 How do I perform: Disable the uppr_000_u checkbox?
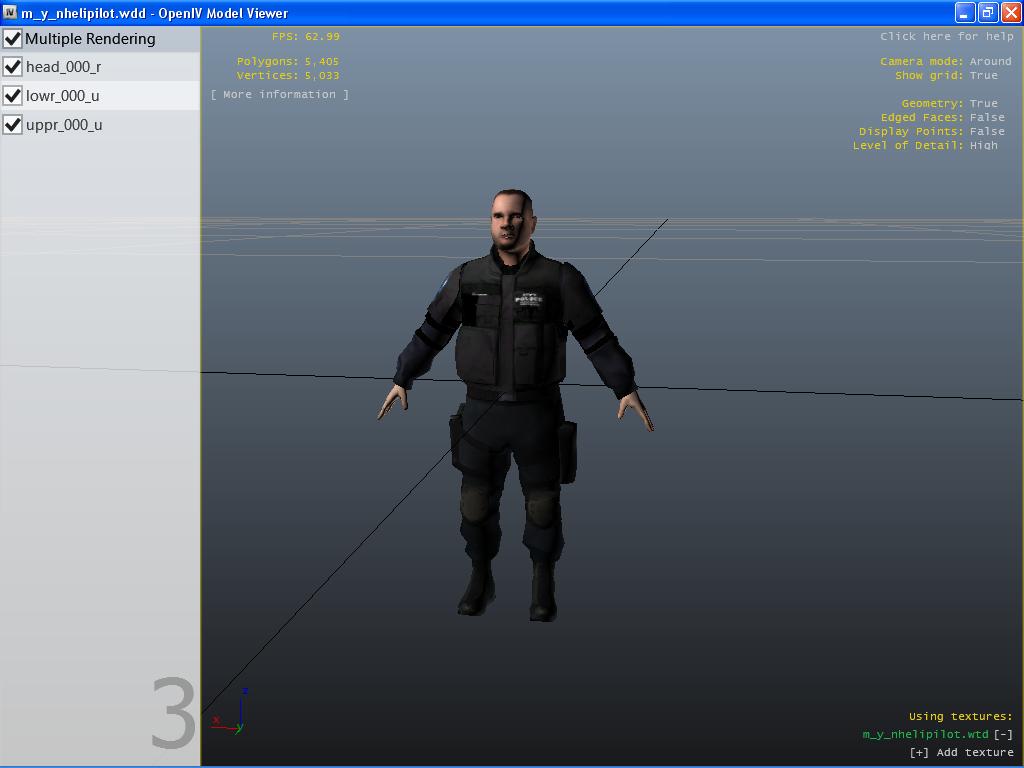13,125
